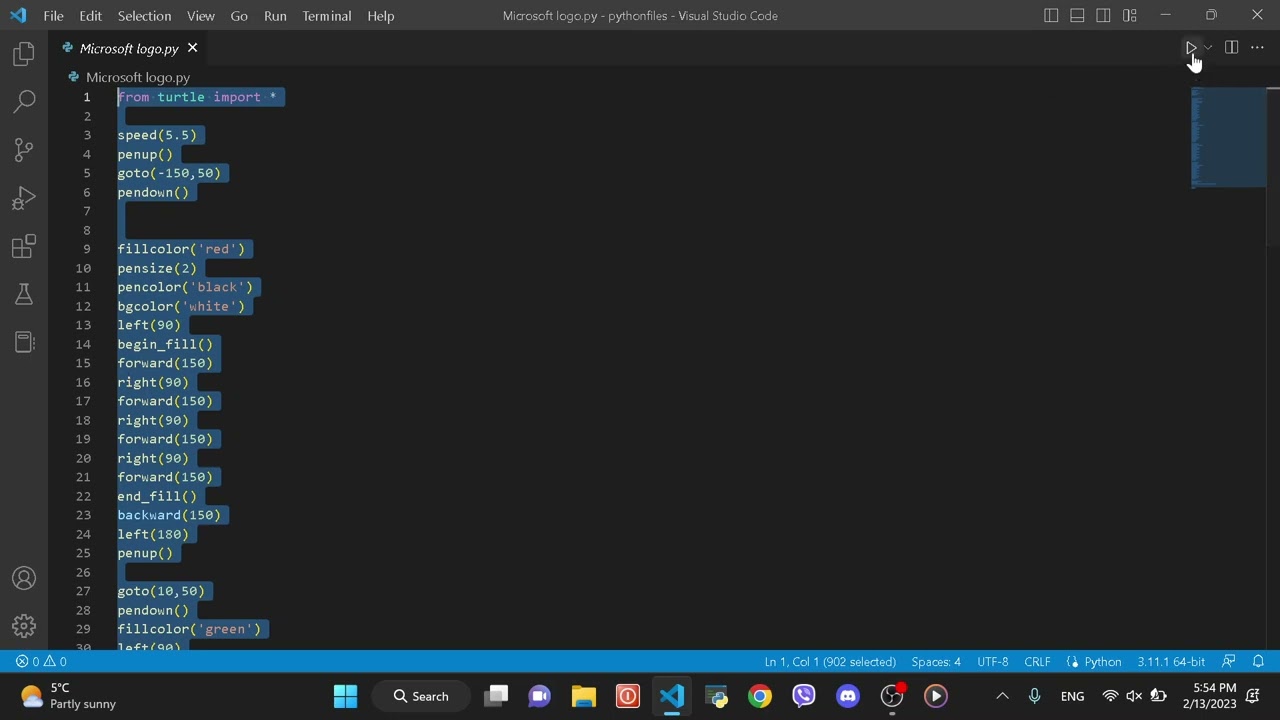Click the taskbar Search box
This screenshot has height=720, width=1280.
(x=420, y=696)
